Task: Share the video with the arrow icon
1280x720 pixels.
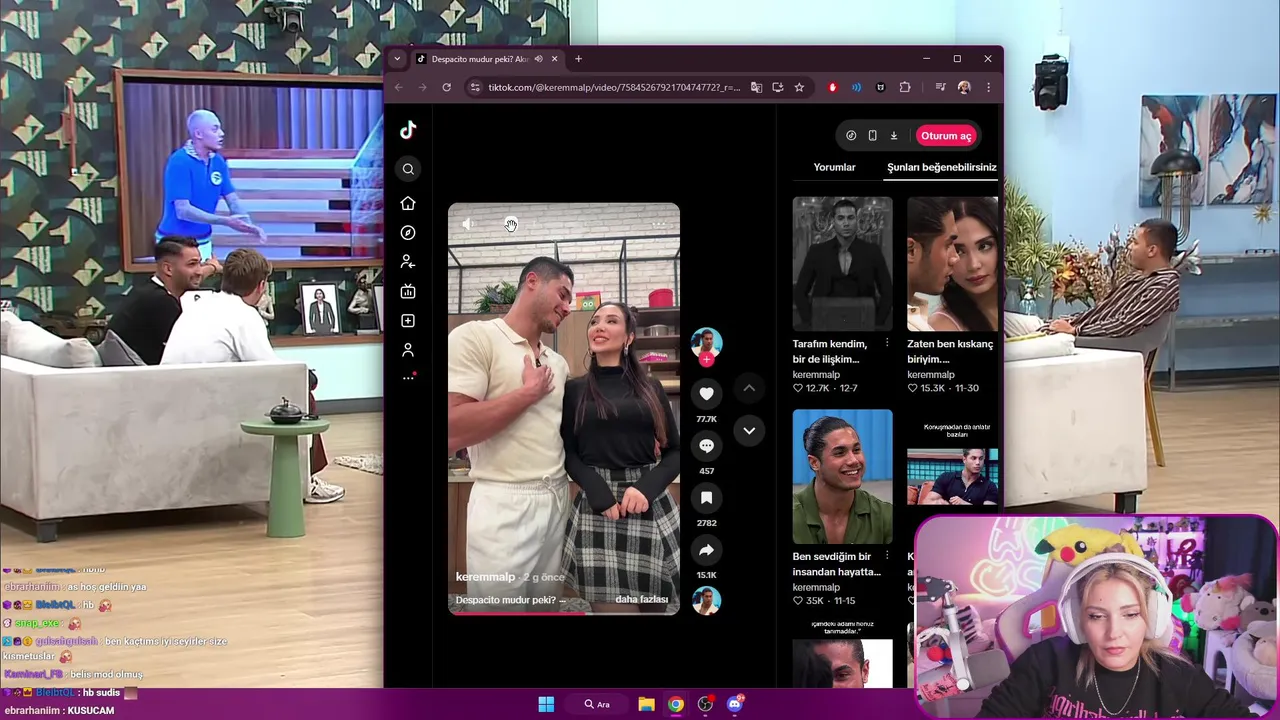Action: pyautogui.click(x=706, y=550)
